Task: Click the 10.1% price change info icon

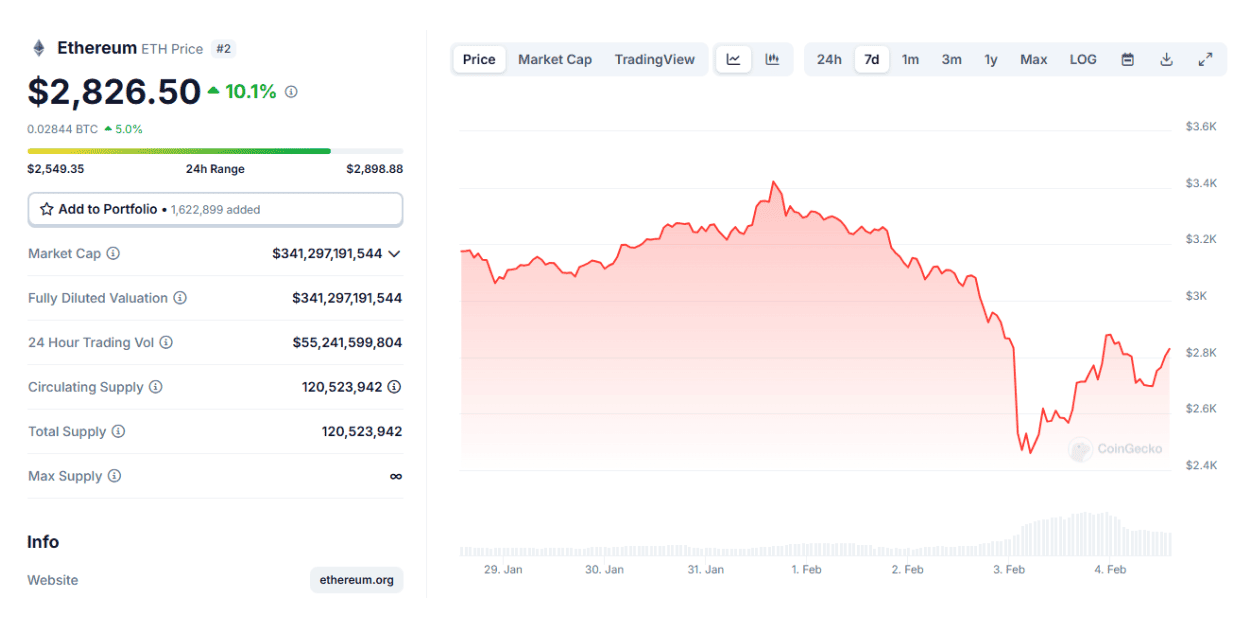Action: tap(289, 91)
